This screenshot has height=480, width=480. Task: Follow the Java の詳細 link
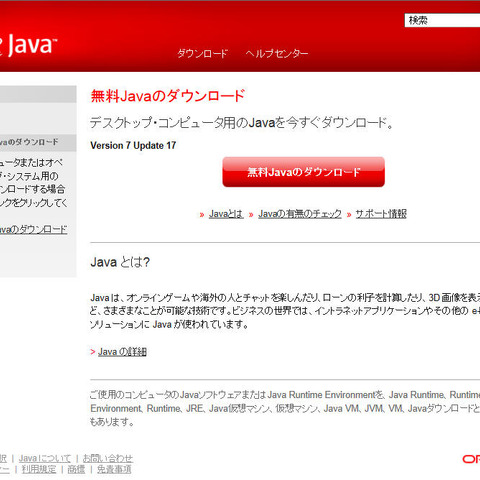[x=122, y=352]
